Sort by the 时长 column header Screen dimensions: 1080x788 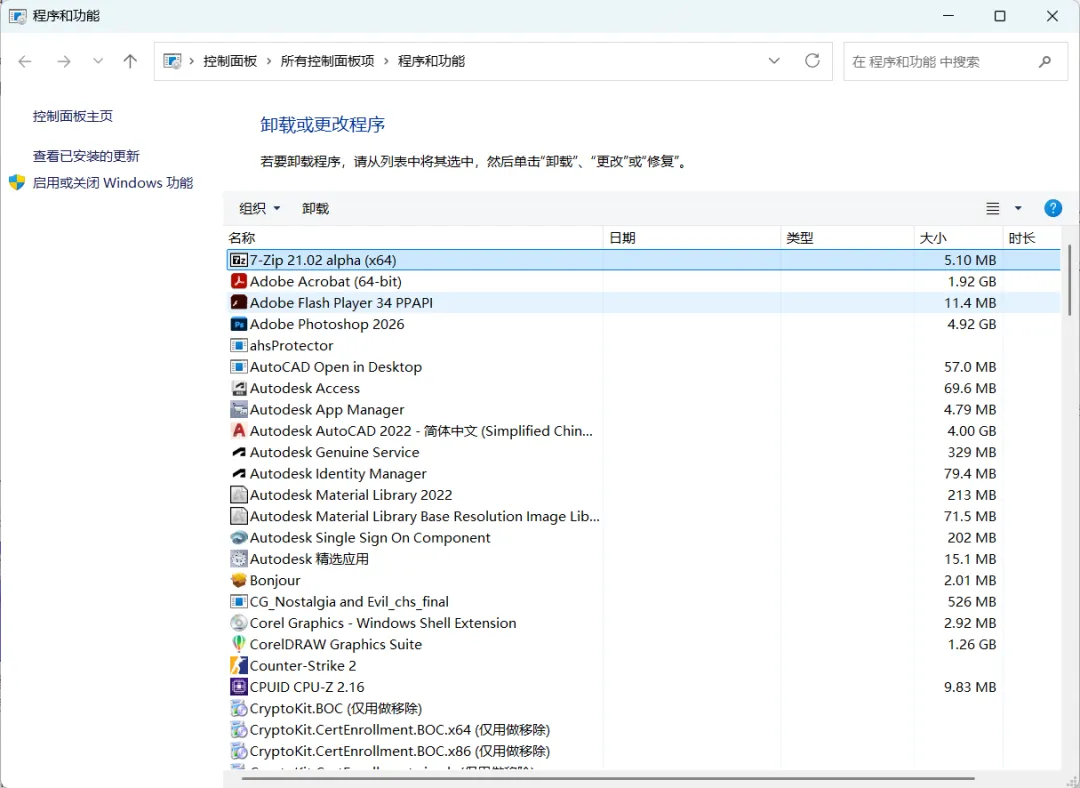click(1031, 238)
